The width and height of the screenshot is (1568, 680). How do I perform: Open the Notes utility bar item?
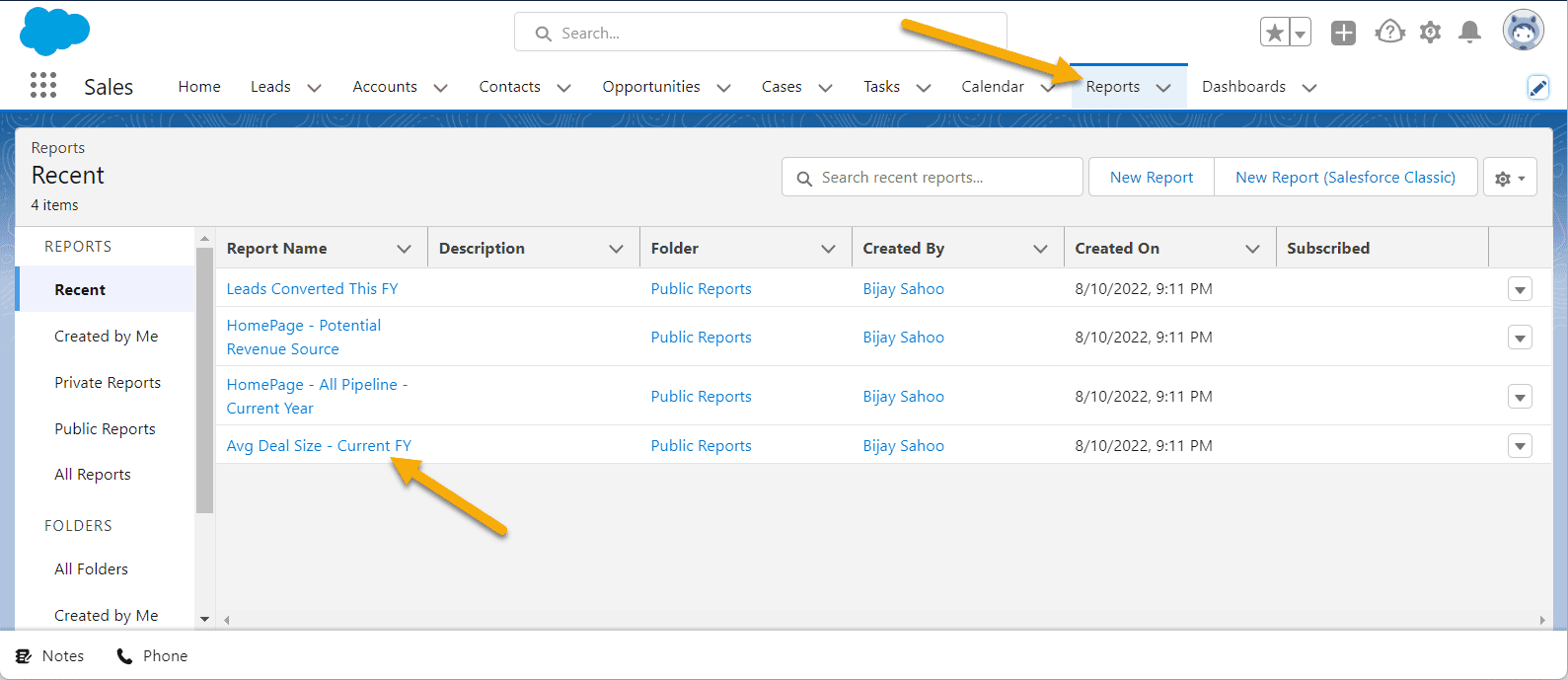[x=50, y=655]
